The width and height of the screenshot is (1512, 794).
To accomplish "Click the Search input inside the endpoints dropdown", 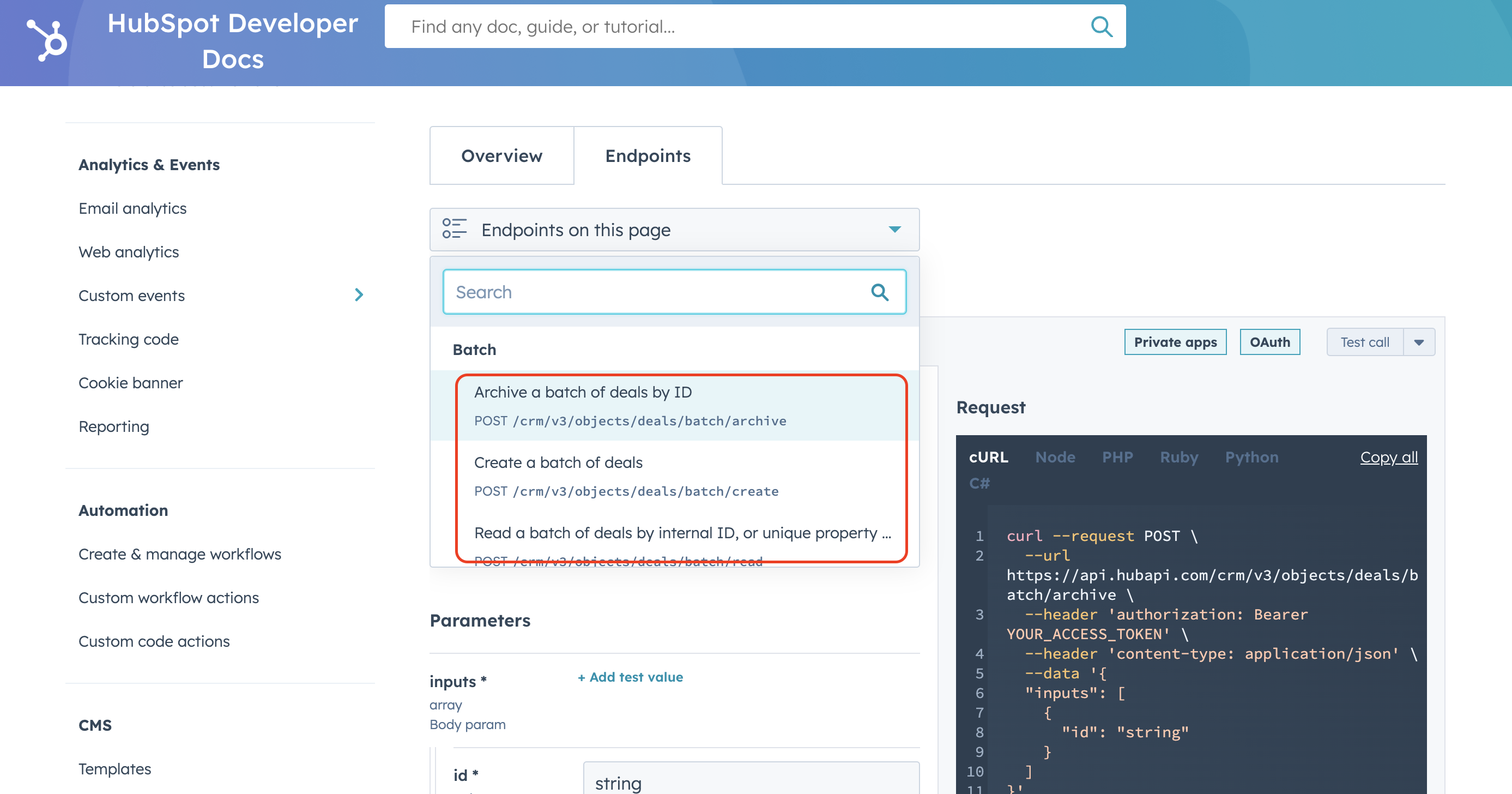I will 646,292.
